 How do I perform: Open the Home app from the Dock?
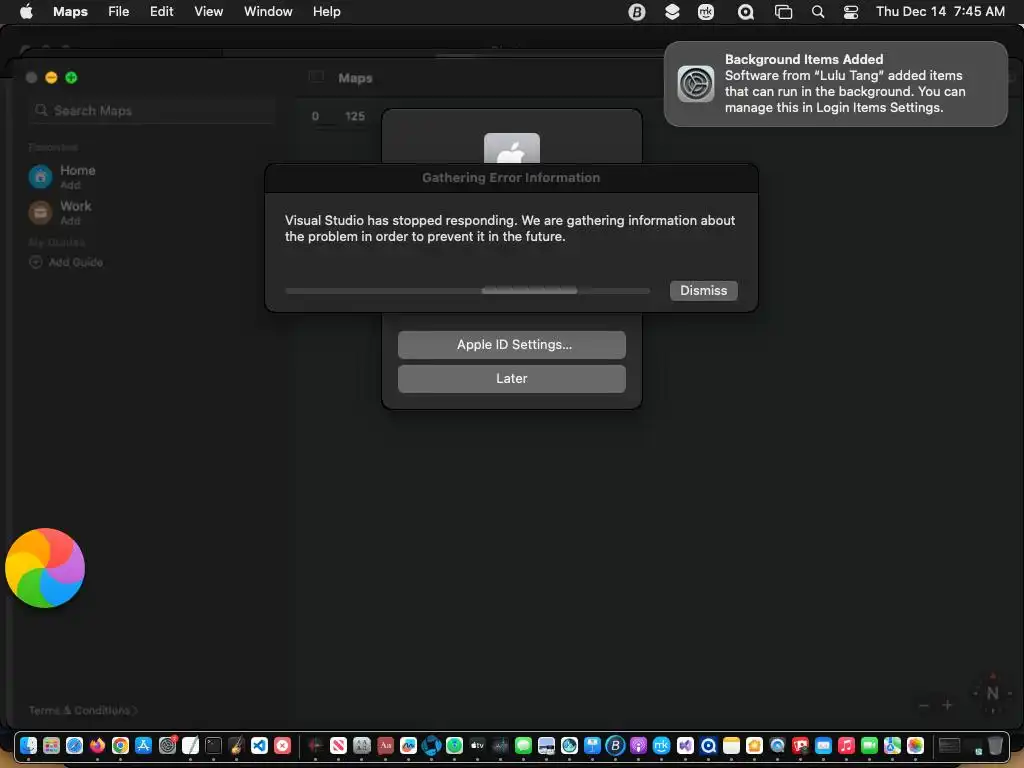pos(754,745)
